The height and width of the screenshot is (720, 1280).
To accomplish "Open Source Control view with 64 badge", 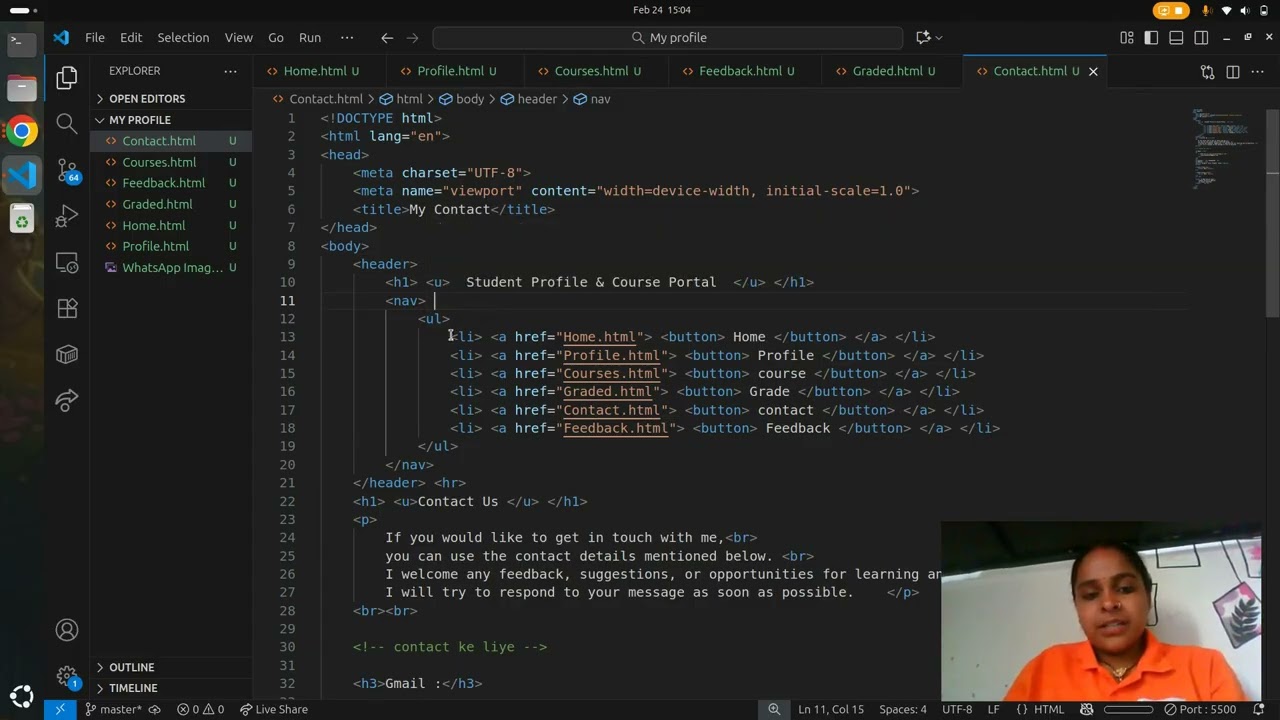I will [67, 170].
